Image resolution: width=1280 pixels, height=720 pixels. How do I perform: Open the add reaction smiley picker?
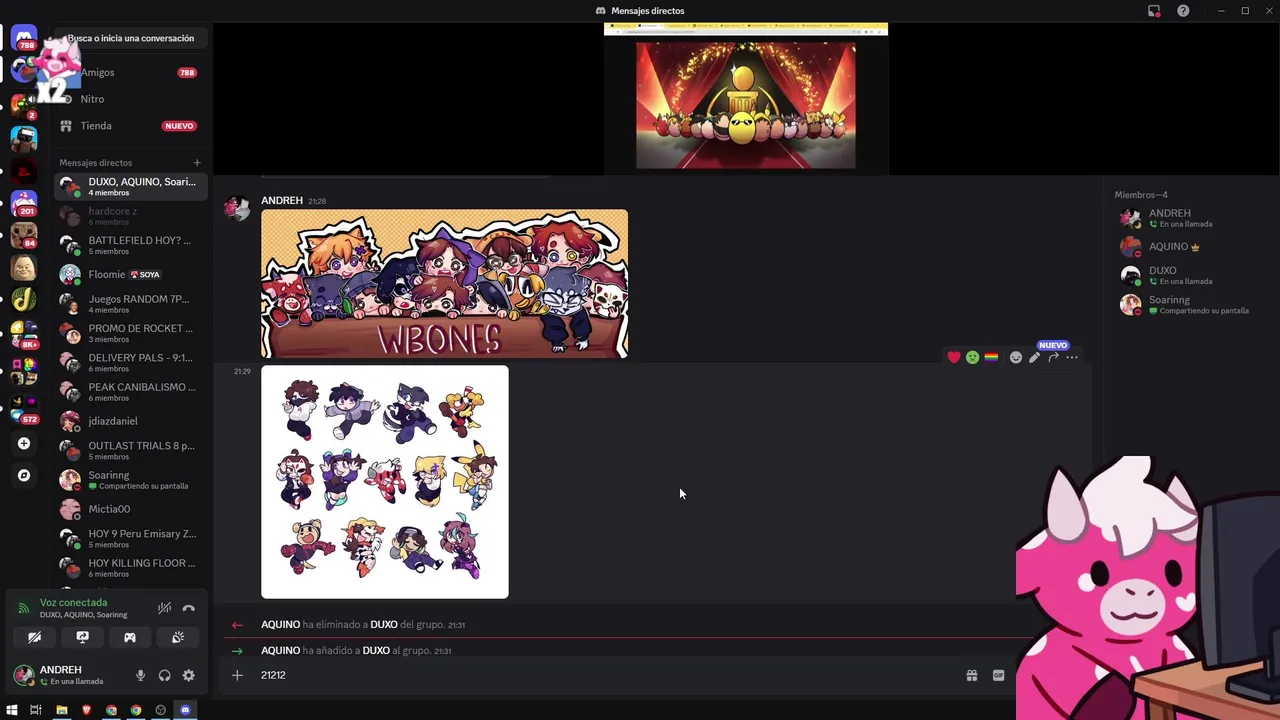pos(1016,357)
